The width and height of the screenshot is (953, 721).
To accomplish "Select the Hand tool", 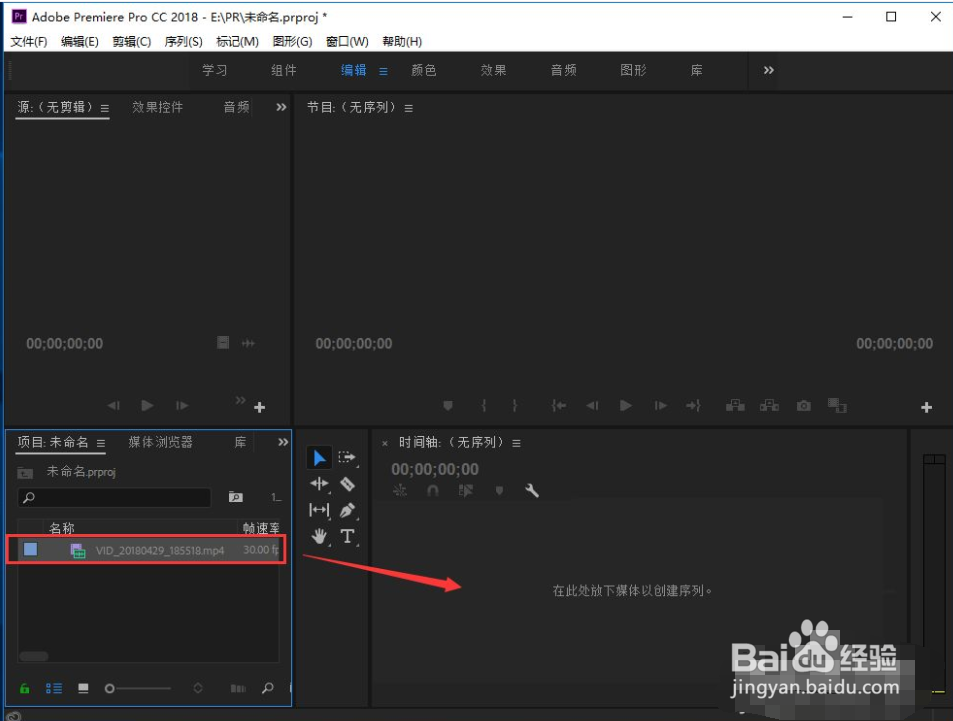I will (319, 536).
